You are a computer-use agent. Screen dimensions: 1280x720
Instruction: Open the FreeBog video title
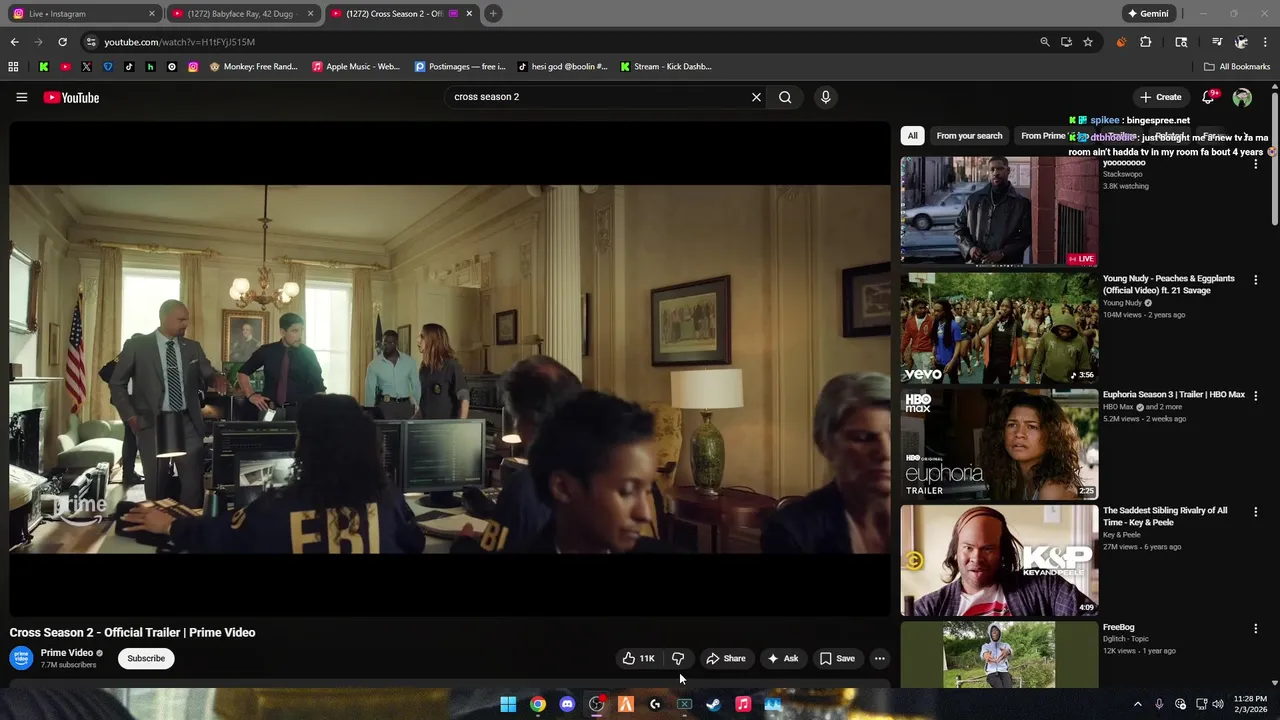pos(1118,627)
